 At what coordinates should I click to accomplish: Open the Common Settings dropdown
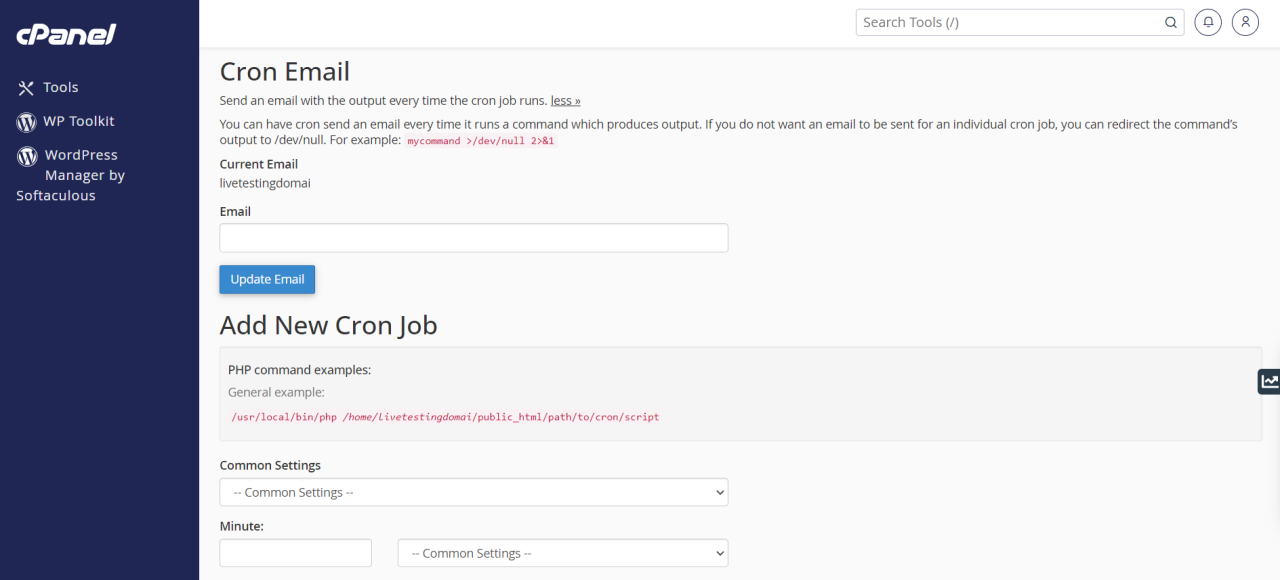(473, 492)
